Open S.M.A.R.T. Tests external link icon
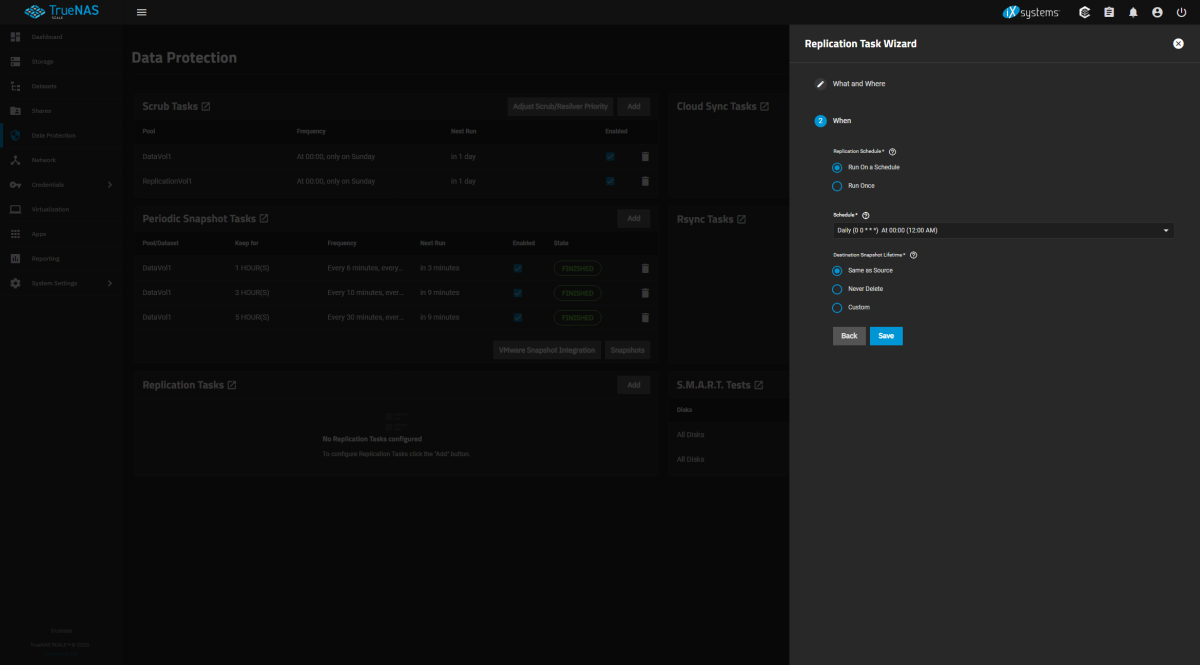 [x=759, y=385]
